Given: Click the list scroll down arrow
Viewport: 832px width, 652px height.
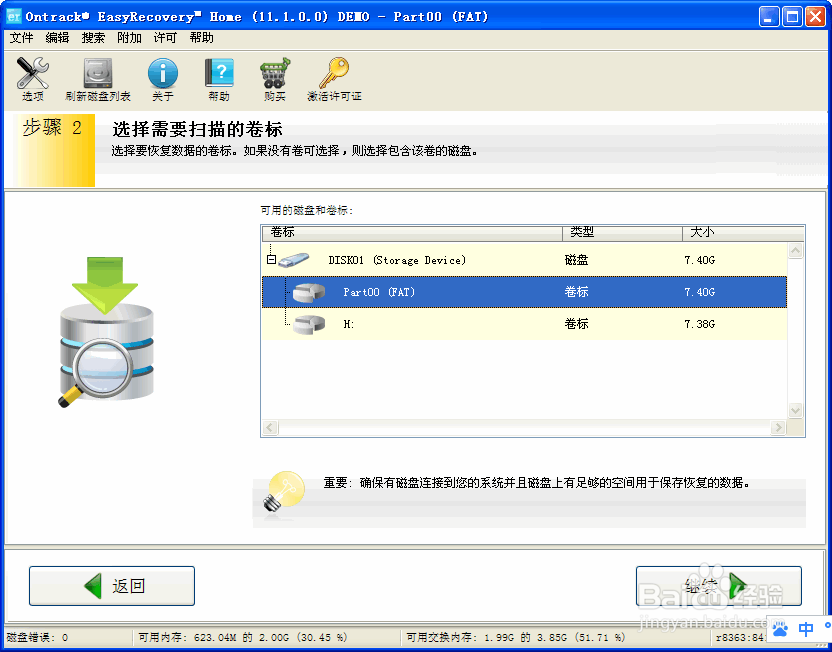Looking at the screenshot, I should 795,410.
